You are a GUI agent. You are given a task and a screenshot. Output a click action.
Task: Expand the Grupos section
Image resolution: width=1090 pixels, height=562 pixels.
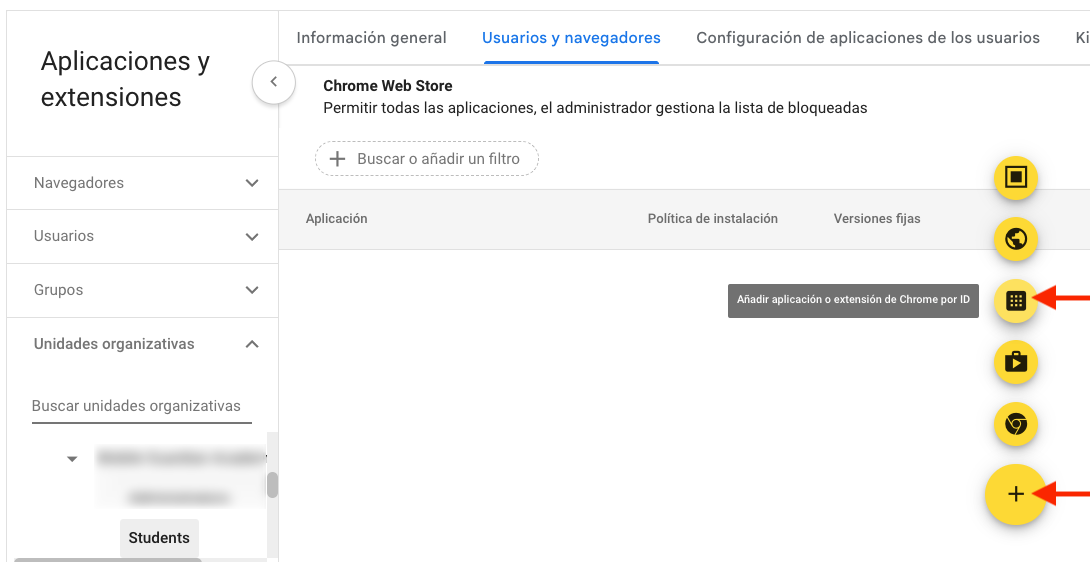(x=252, y=290)
